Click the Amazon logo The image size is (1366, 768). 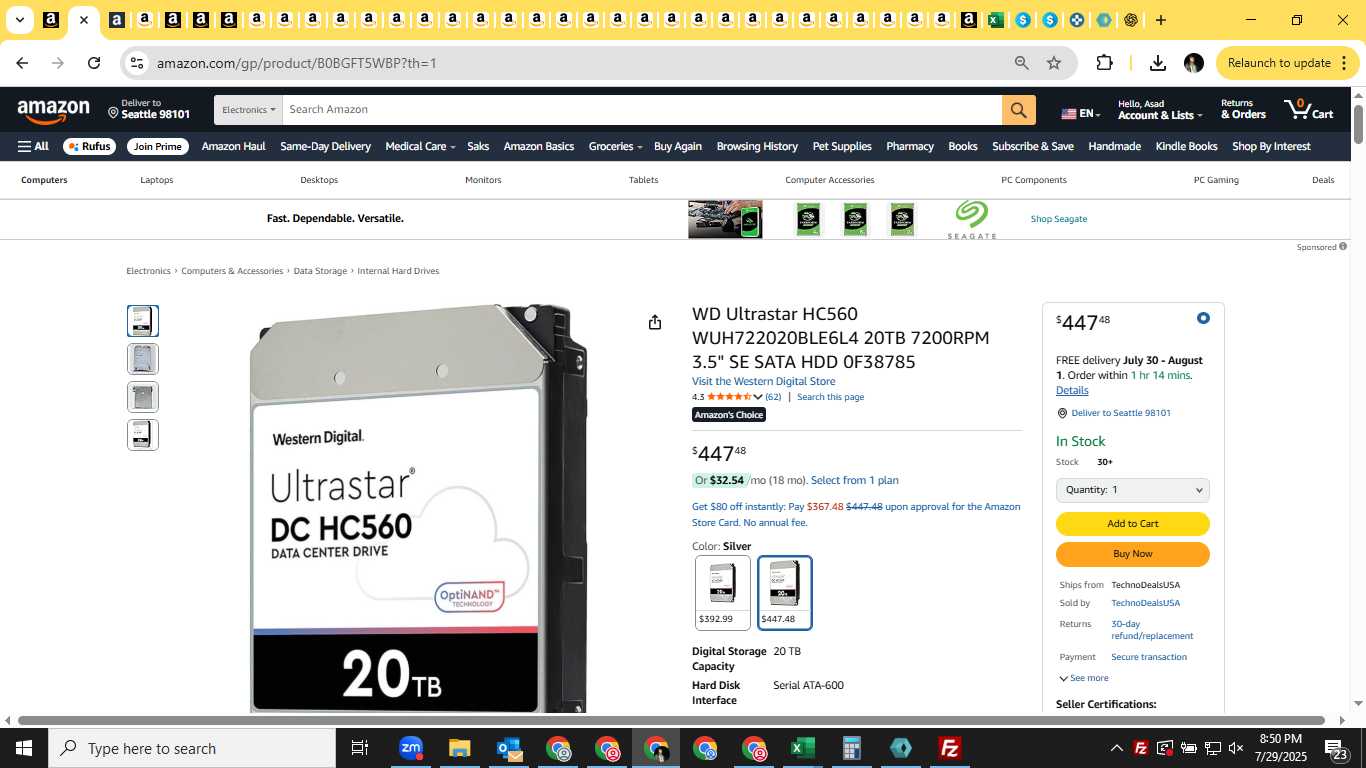coord(53,111)
